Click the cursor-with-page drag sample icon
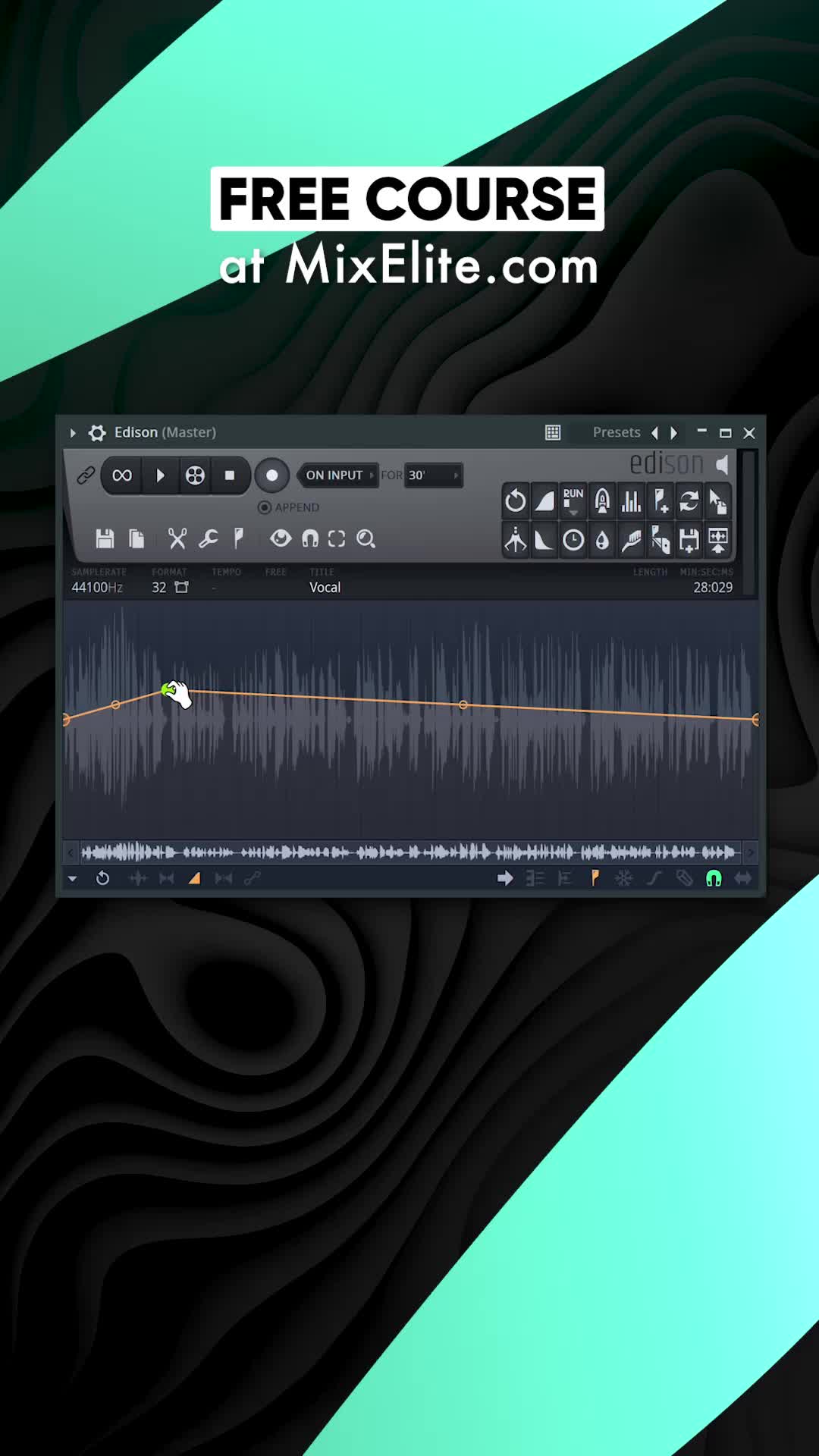This screenshot has height=1456, width=819. click(717, 500)
